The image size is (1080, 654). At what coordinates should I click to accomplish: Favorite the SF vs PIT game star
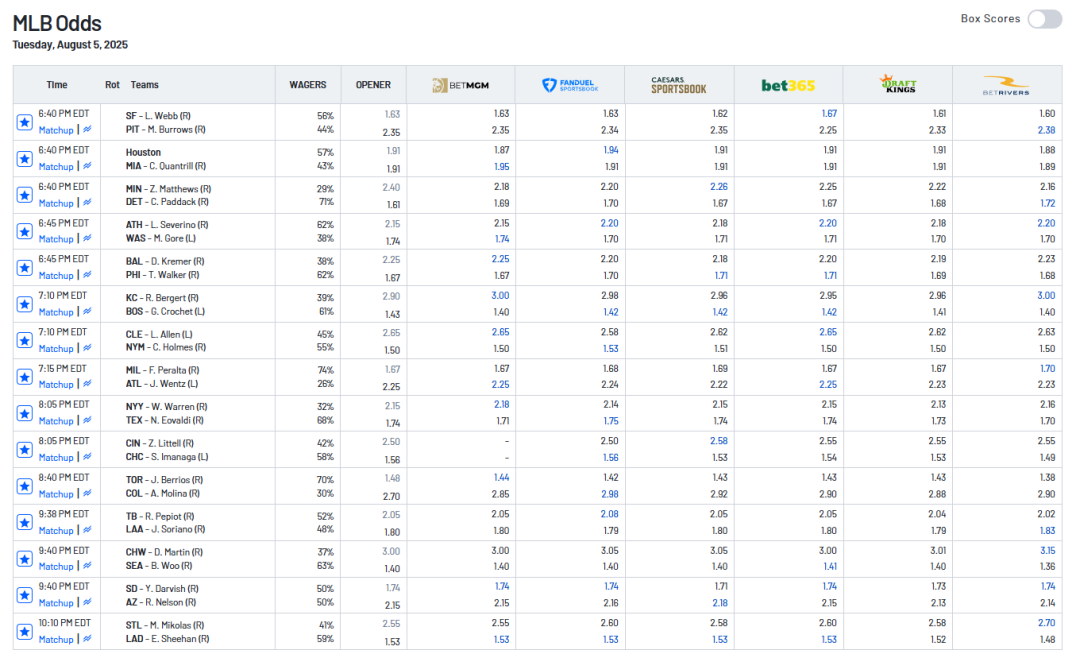(x=24, y=122)
